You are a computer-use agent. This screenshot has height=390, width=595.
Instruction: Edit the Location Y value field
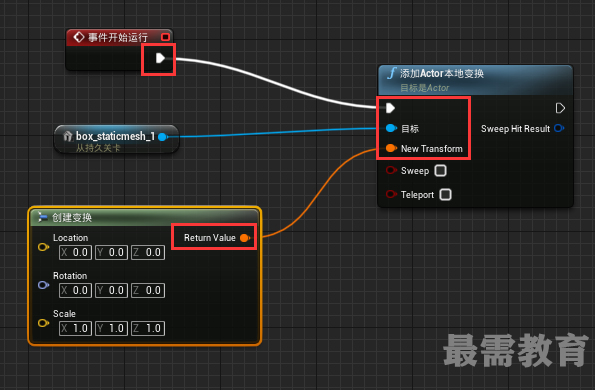pyautogui.click(x=112, y=253)
